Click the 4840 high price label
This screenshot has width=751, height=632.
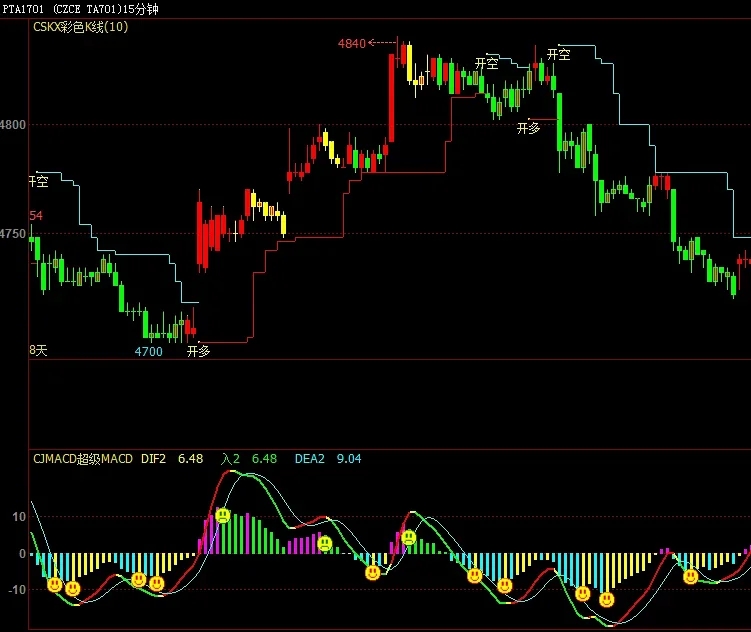(352, 44)
